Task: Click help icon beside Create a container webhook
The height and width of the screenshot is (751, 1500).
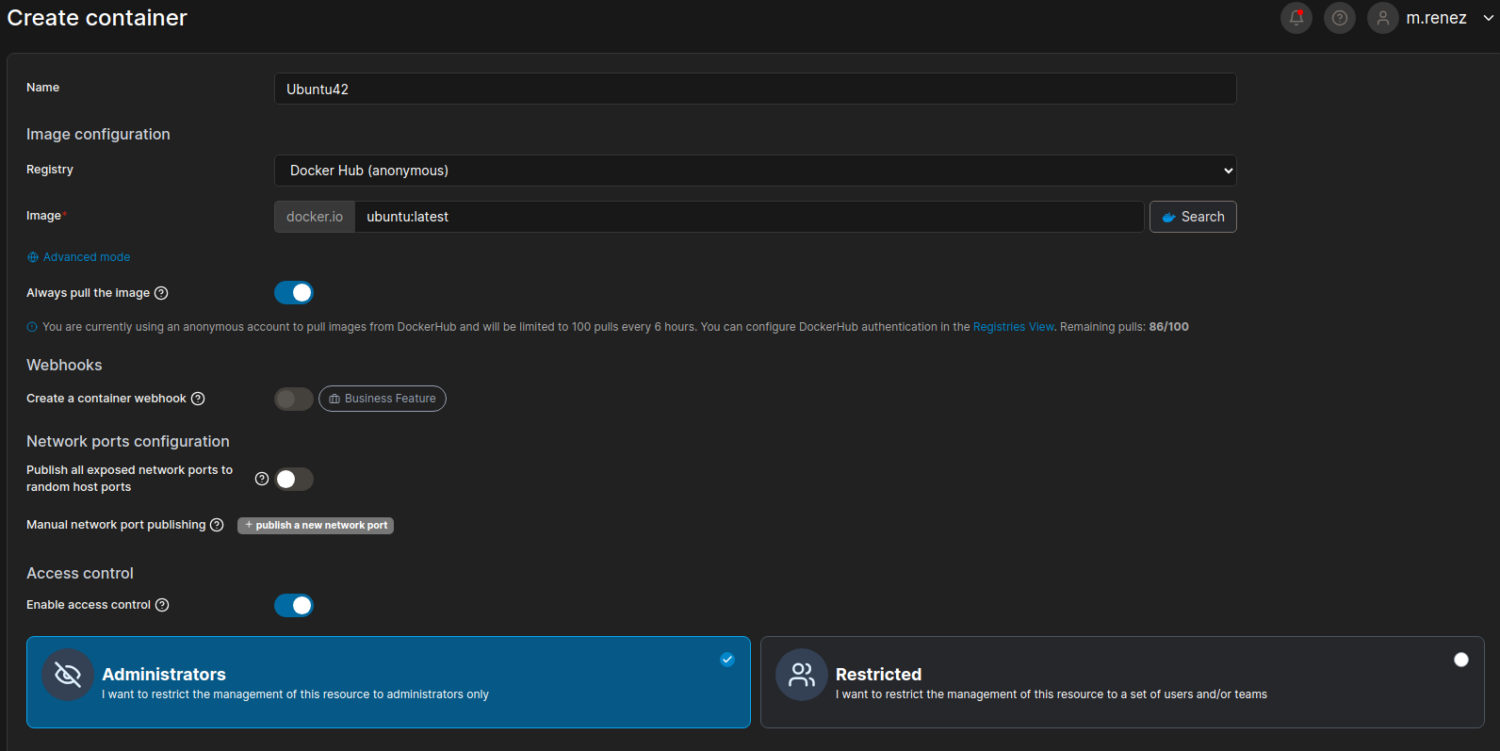Action: [x=198, y=399]
